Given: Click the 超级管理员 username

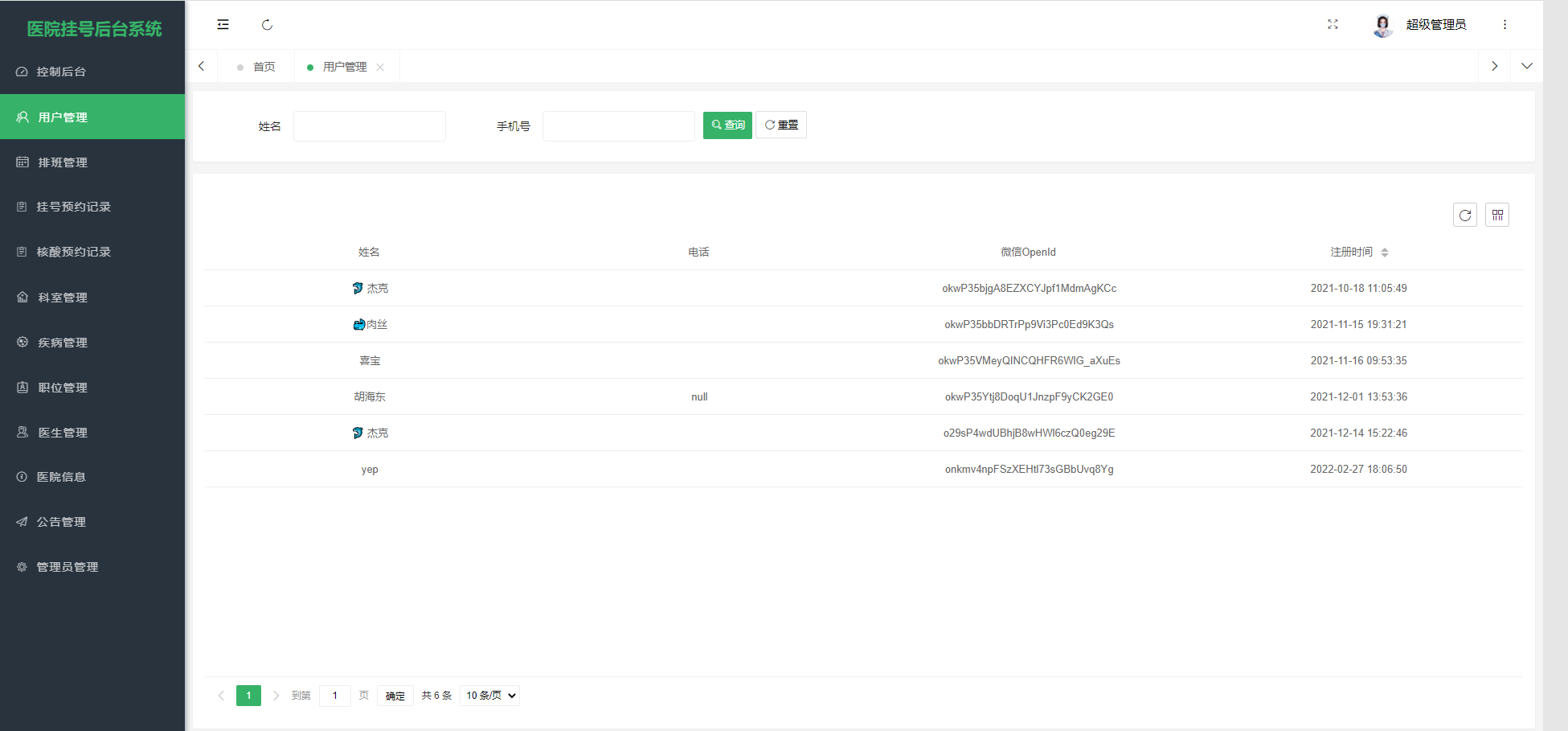Looking at the screenshot, I should click(1436, 25).
